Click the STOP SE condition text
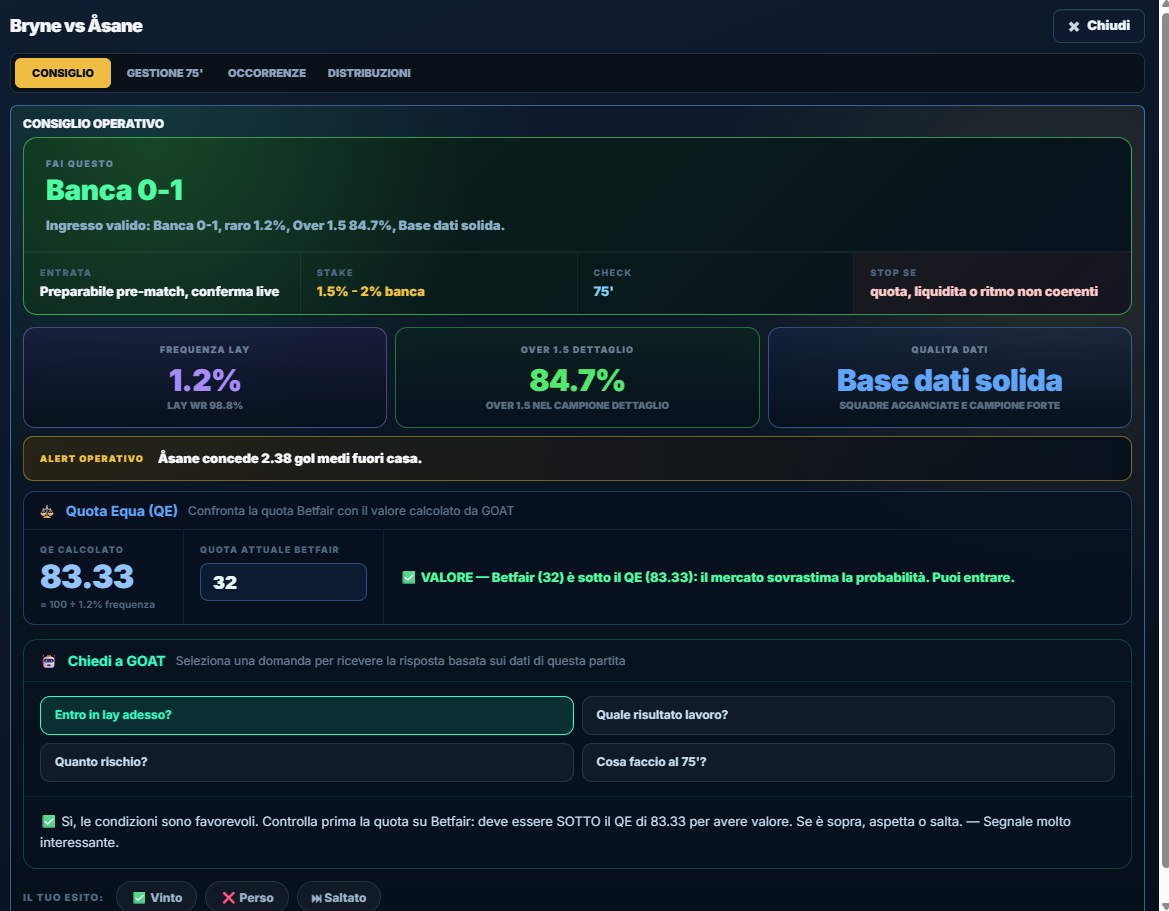The image size is (1169, 911). [984, 291]
